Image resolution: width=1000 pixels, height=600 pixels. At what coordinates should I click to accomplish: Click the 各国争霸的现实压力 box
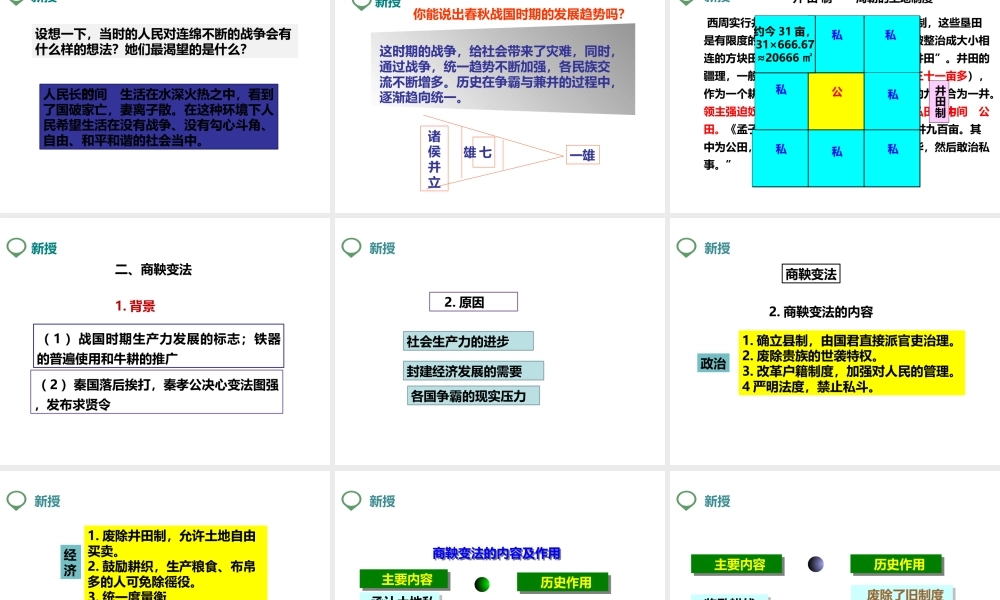click(x=473, y=396)
